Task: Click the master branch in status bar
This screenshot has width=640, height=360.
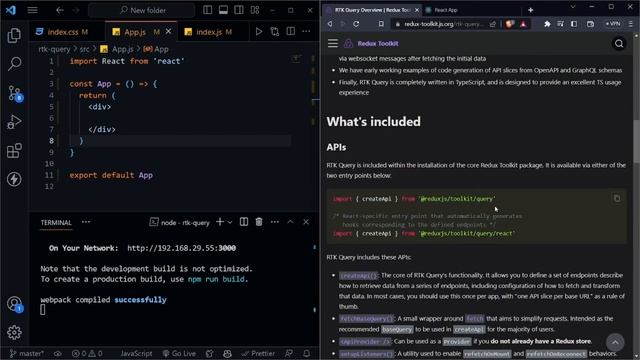Action: (x=27, y=353)
